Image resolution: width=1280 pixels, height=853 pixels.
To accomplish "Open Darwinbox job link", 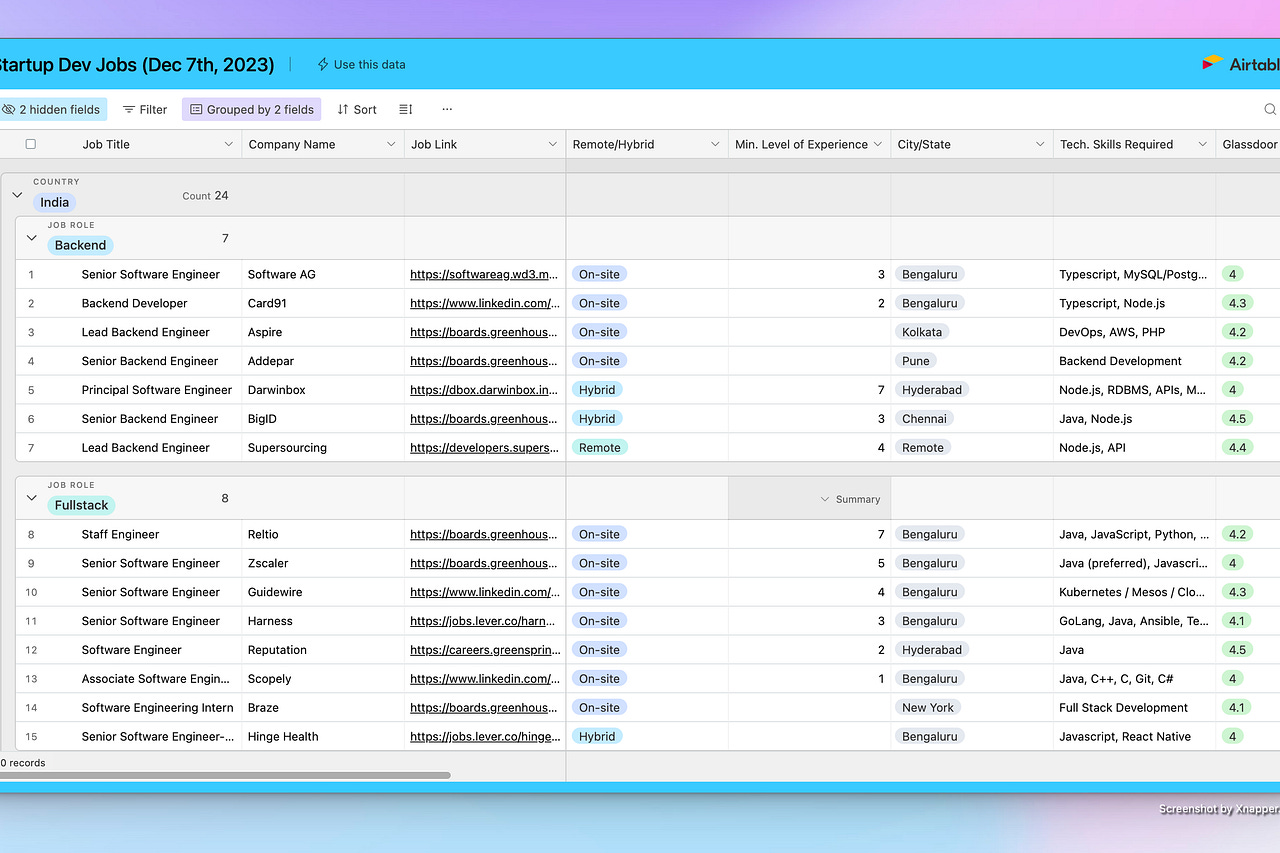I will click(x=484, y=390).
